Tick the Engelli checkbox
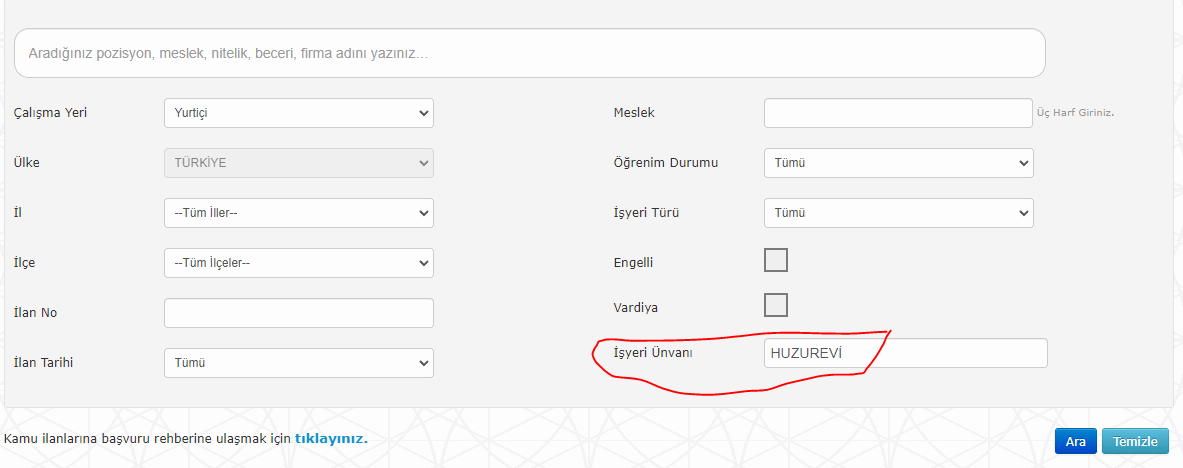The image size is (1183, 468). point(776,260)
